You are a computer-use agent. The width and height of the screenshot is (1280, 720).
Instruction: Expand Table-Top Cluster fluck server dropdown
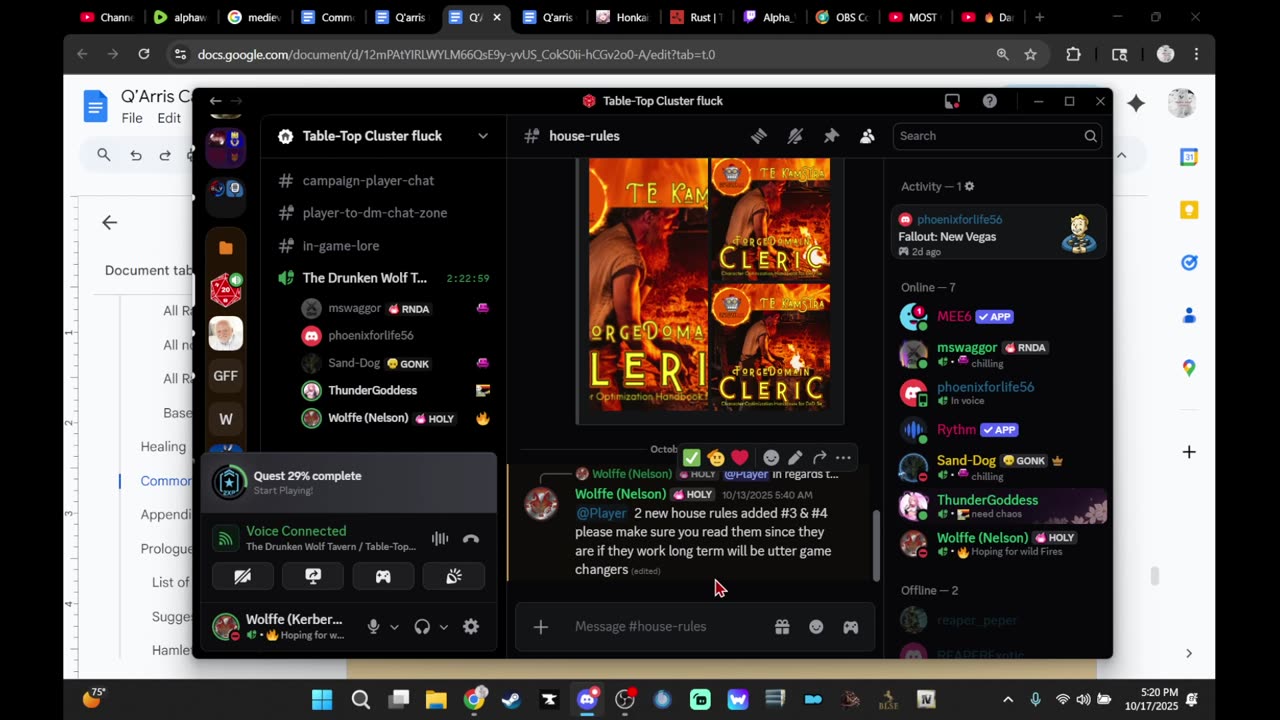tap(483, 136)
